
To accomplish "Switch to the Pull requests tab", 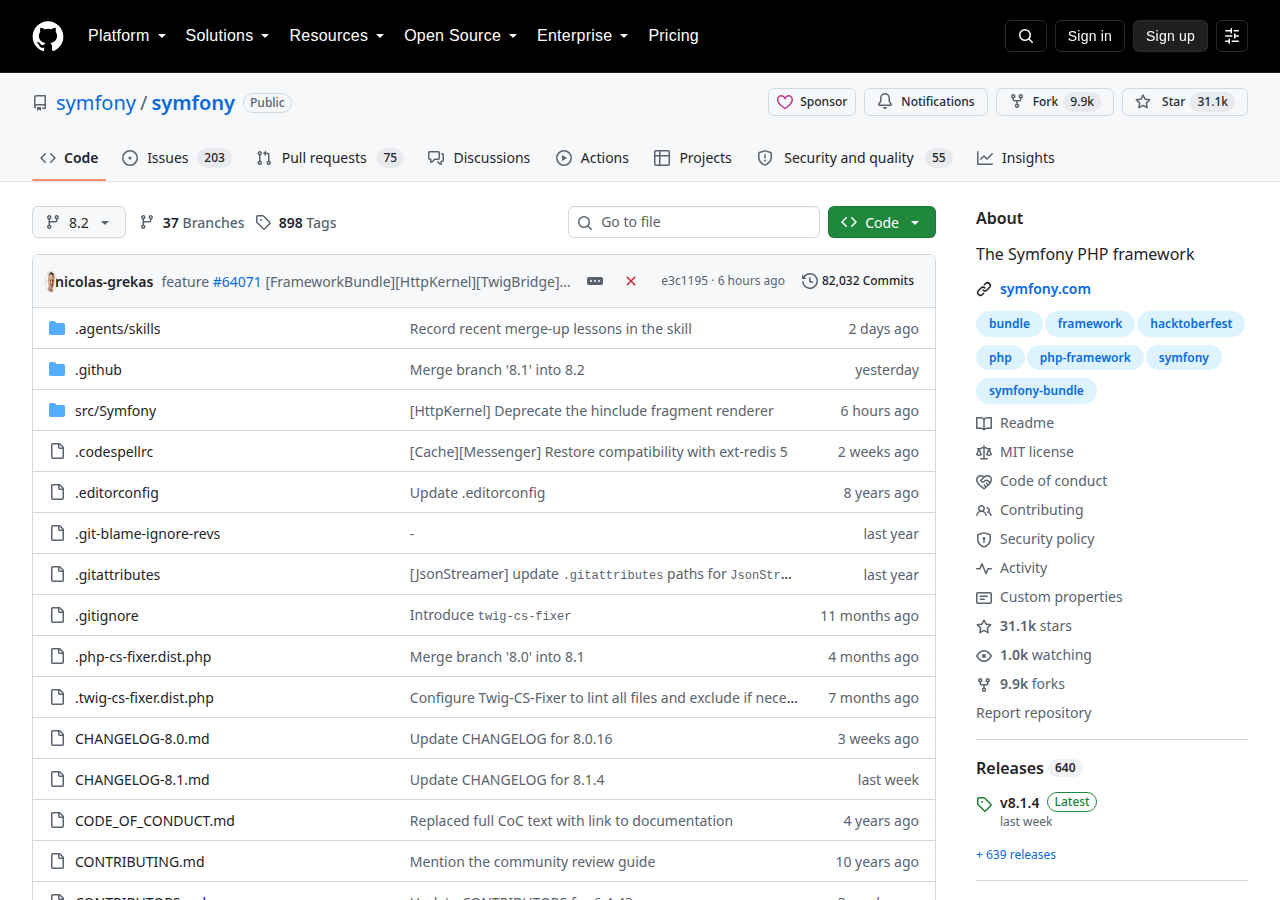I will pyautogui.click(x=329, y=158).
